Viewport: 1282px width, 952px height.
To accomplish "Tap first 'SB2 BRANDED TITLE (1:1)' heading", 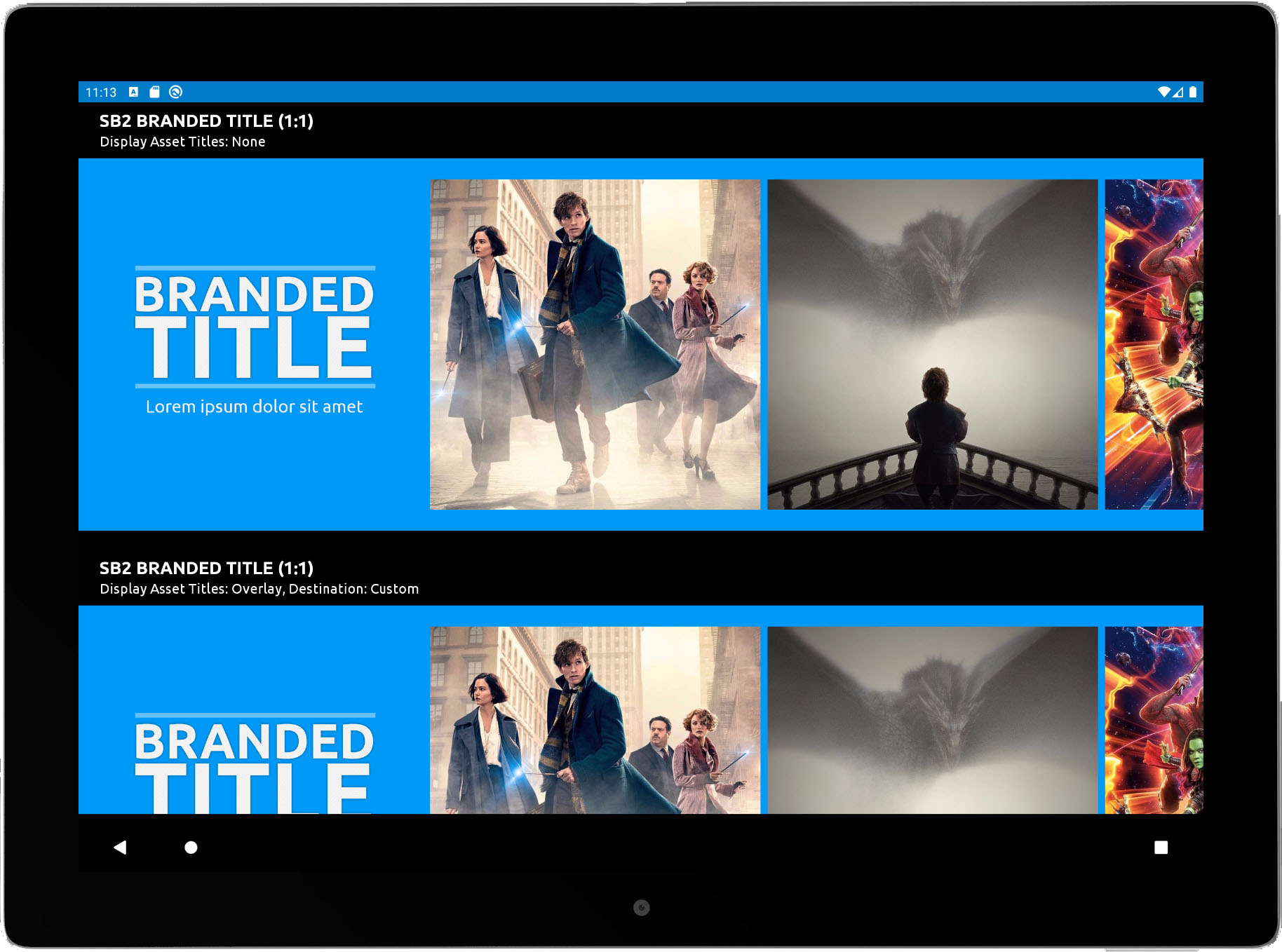I will (206, 121).
